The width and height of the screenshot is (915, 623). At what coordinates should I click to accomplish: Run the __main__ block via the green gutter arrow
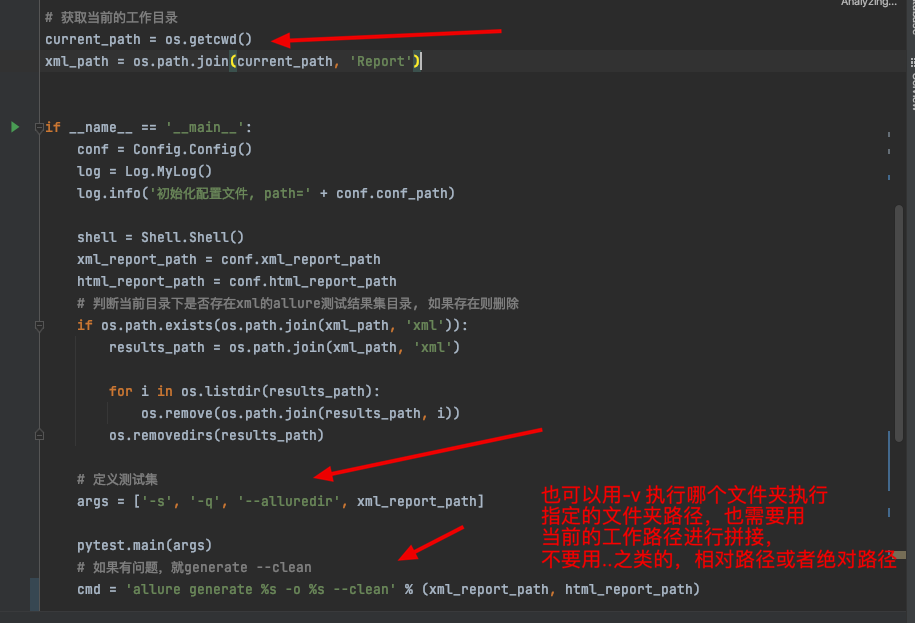point(15,127)
